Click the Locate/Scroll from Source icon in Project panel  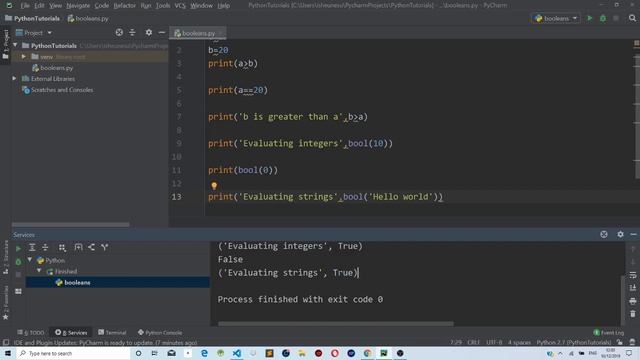point(119,32)
